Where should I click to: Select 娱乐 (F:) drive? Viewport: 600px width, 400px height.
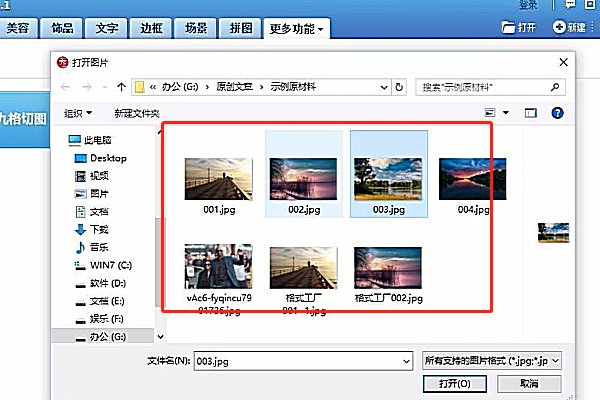click(99, 319)
